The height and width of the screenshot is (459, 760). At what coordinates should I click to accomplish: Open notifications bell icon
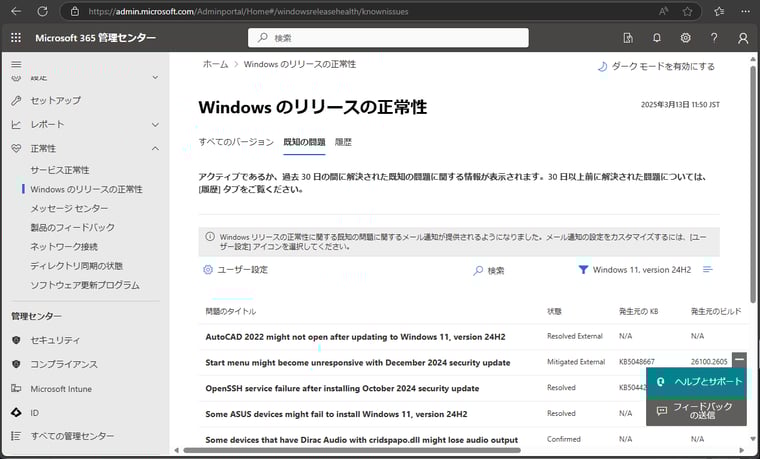click(657, 38)
